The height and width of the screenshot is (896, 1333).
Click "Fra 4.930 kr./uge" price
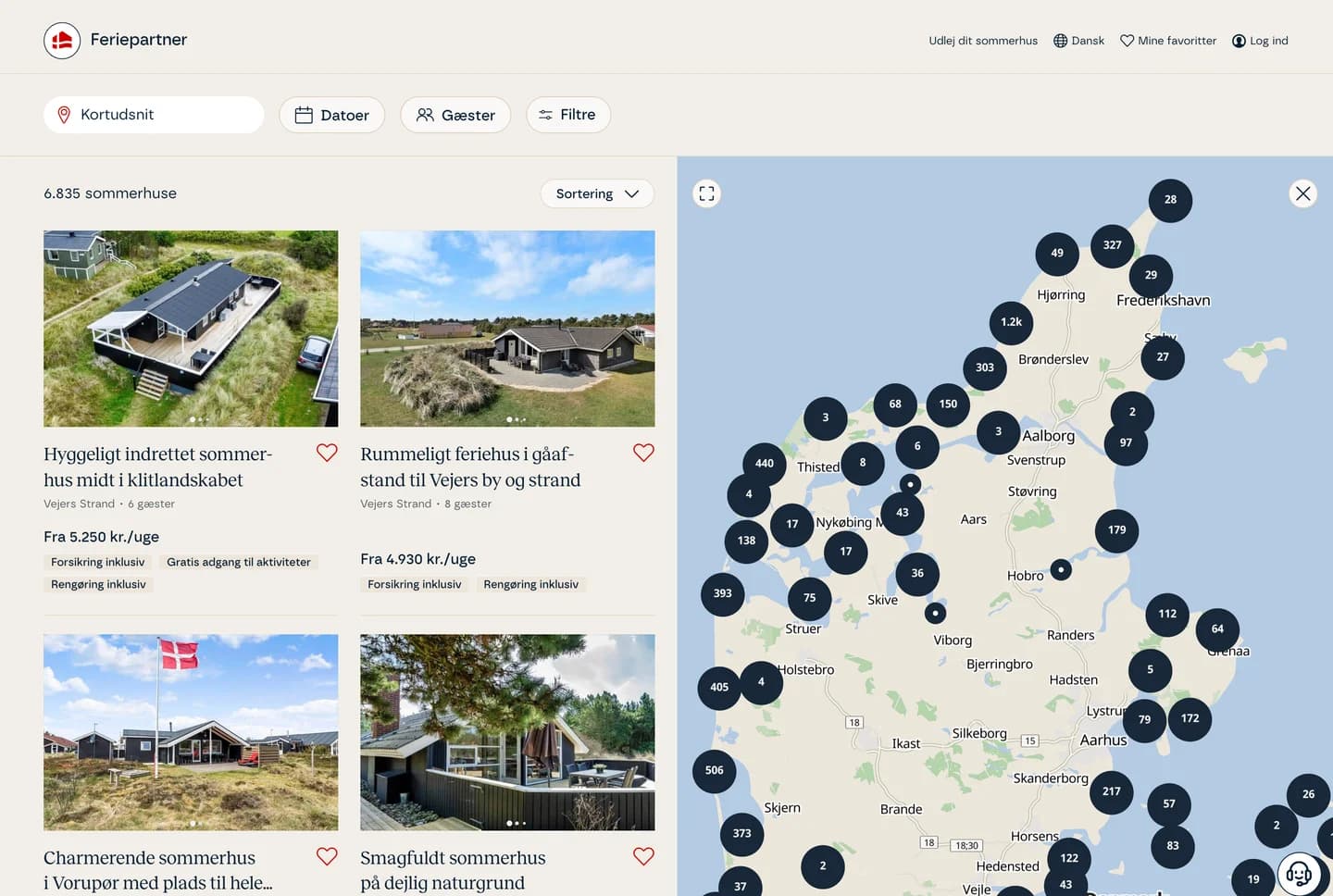417,559
